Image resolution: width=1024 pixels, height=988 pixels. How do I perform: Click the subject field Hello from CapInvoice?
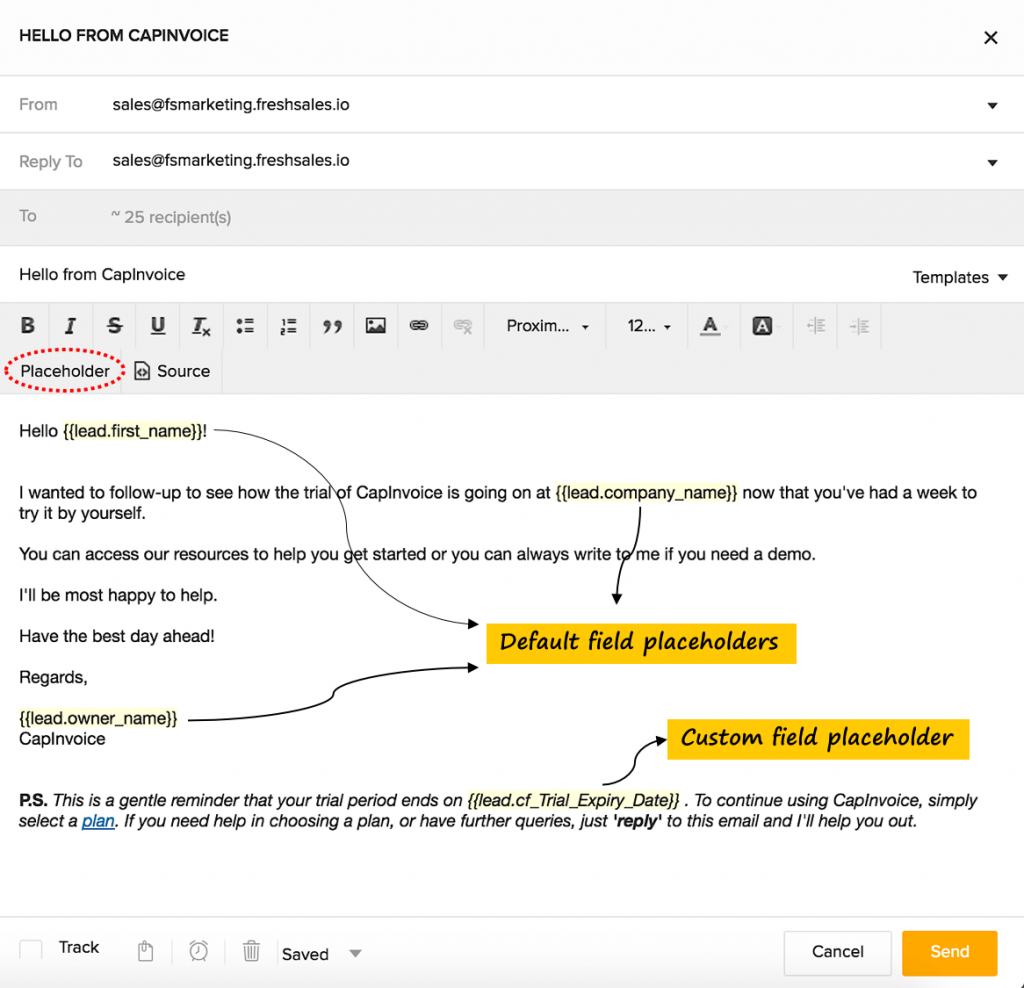pos(102,274)
